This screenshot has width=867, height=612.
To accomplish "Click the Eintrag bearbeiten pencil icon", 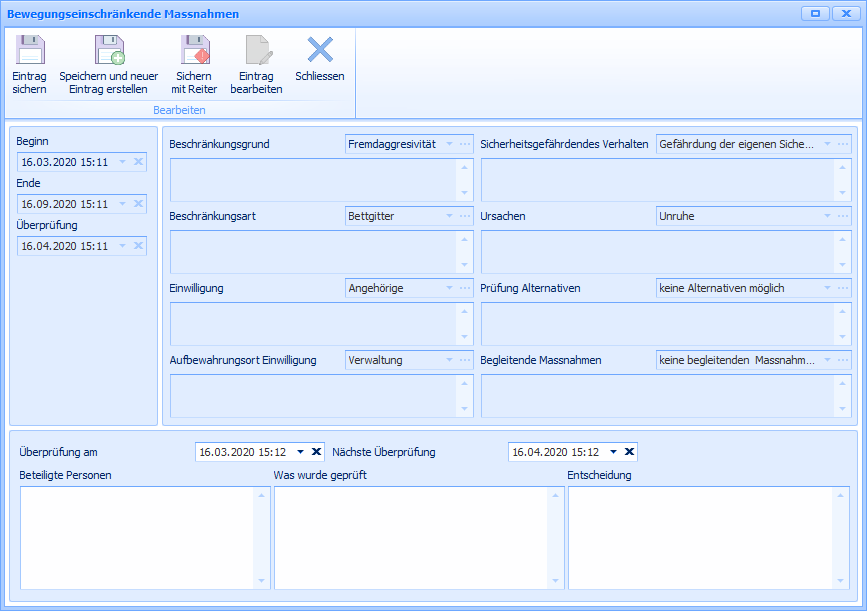I will [257, 51].
